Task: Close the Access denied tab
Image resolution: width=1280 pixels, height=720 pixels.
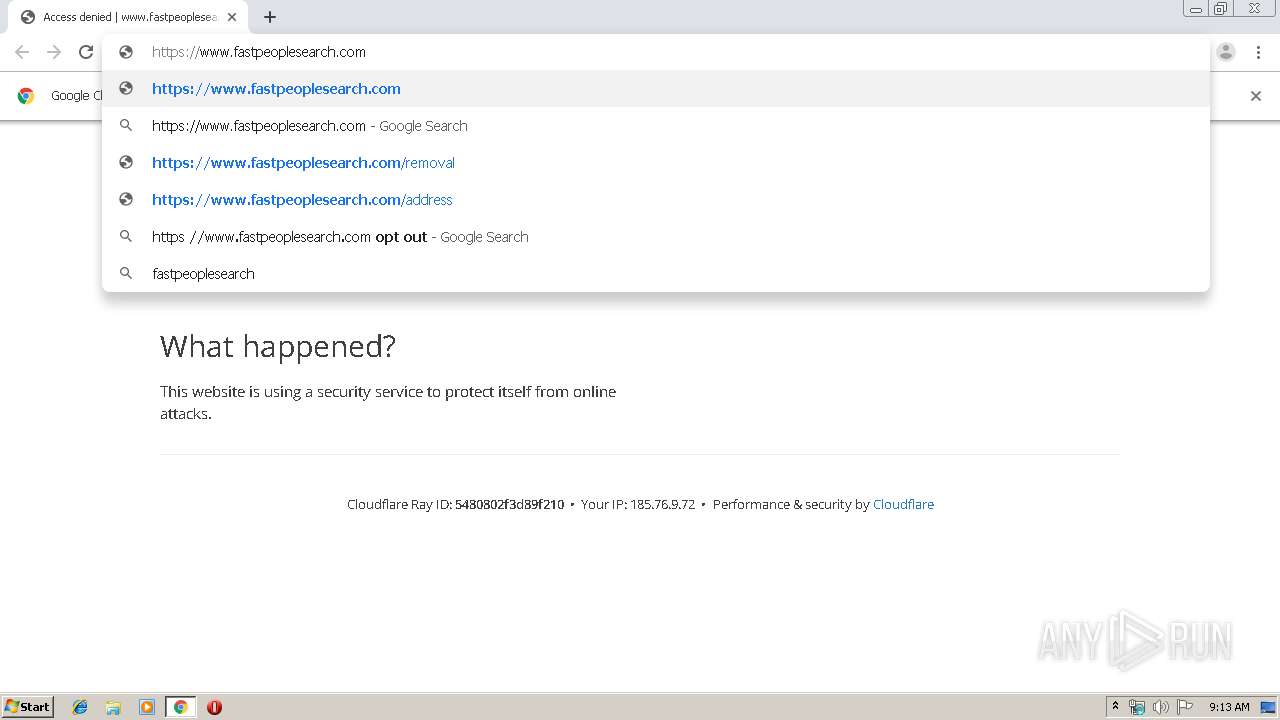Action: [232, 17]
